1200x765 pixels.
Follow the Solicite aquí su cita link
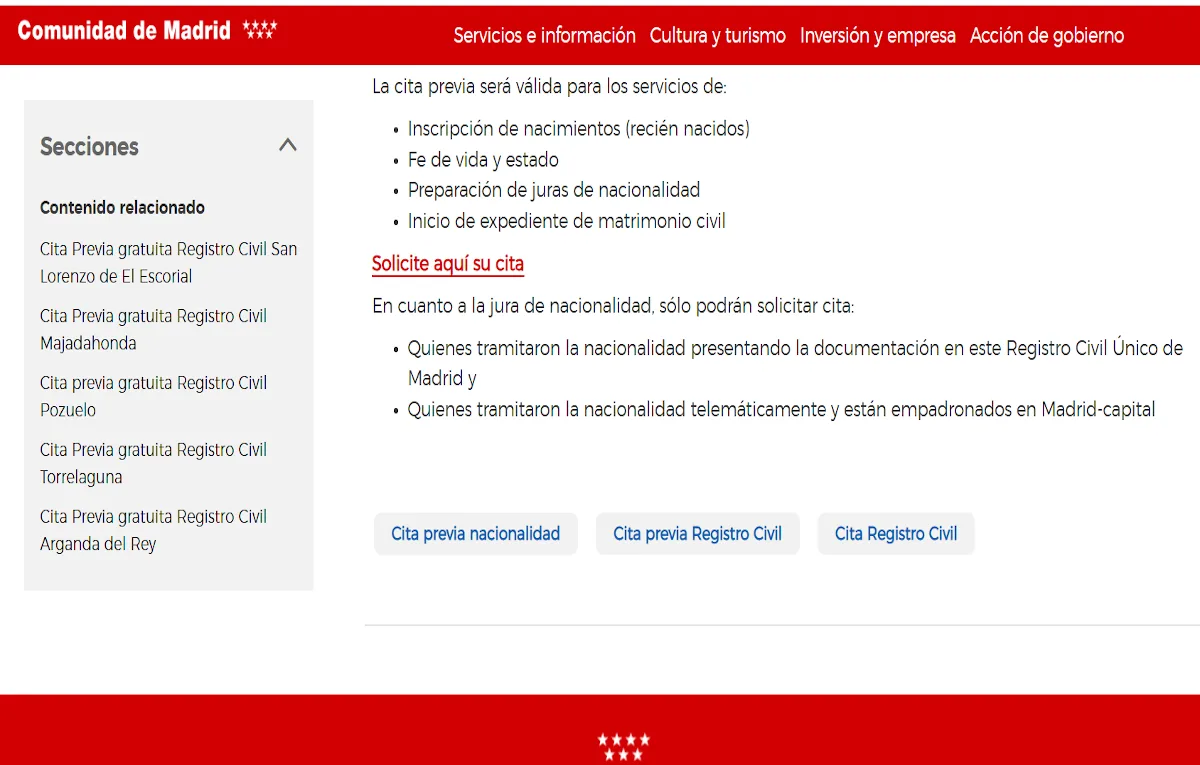[x=447, y=264]
